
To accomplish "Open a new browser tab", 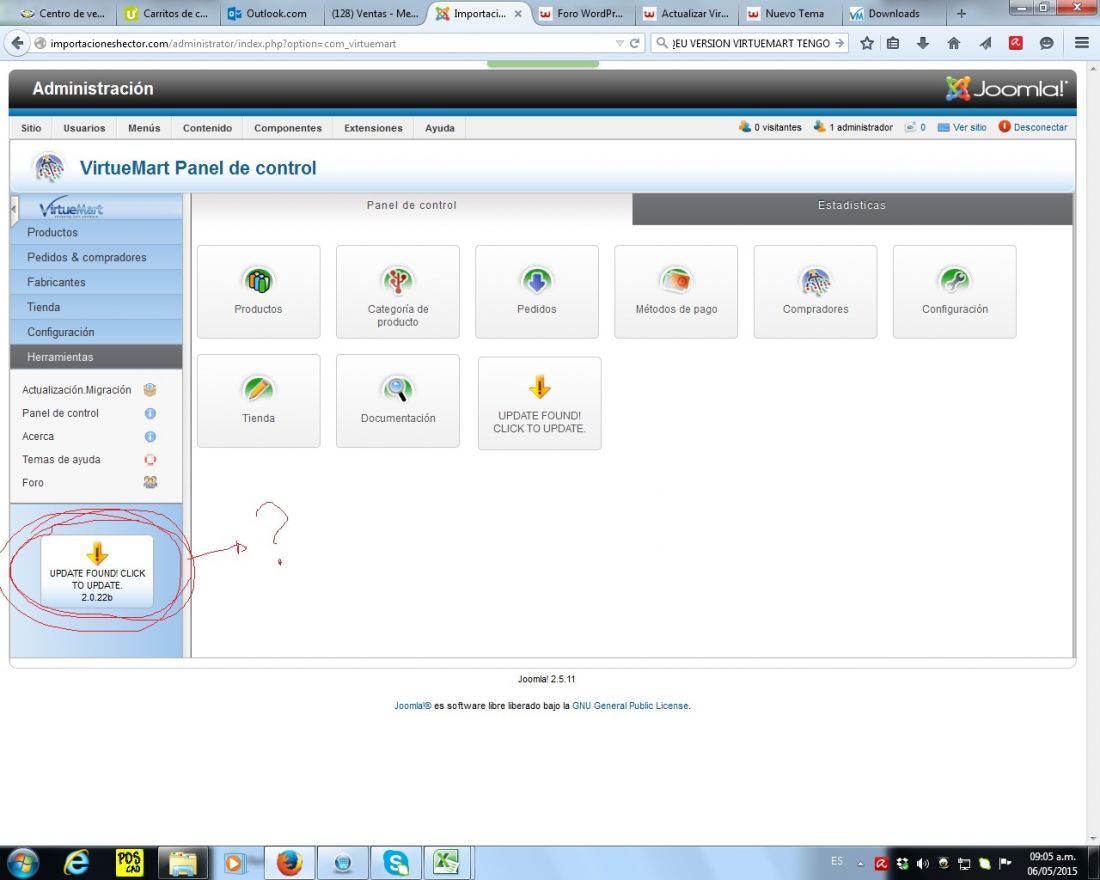I will pyautogui.click(x=961, y=13).
